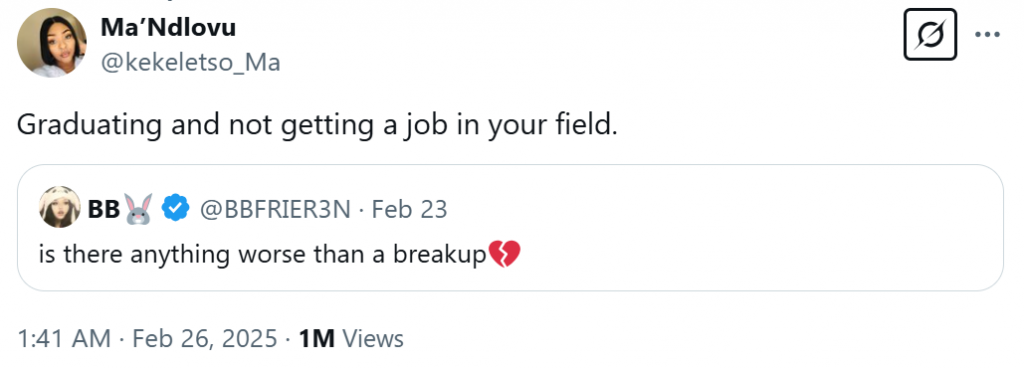Visit the @kekeletso_Ma handle link
This screenshot has height=368, width=1024.
[190, 63]
